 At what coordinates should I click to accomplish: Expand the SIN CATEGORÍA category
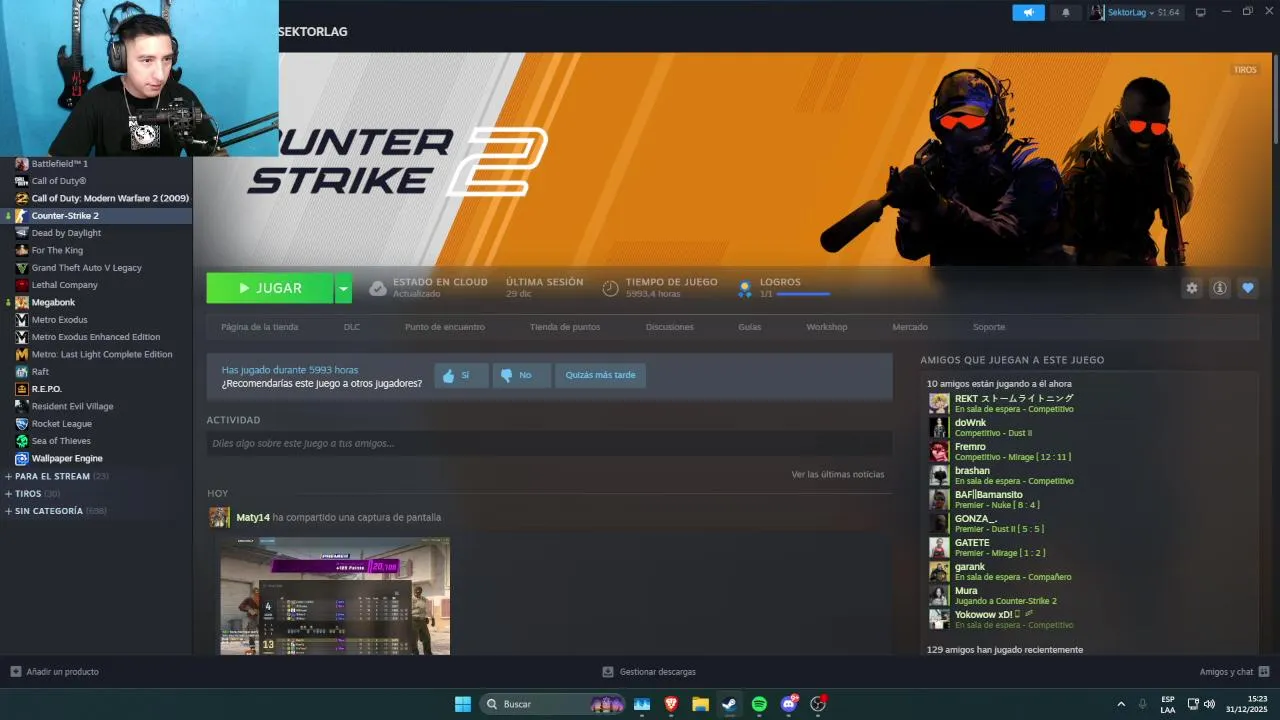pyautogui.click(x=55, y=511)
